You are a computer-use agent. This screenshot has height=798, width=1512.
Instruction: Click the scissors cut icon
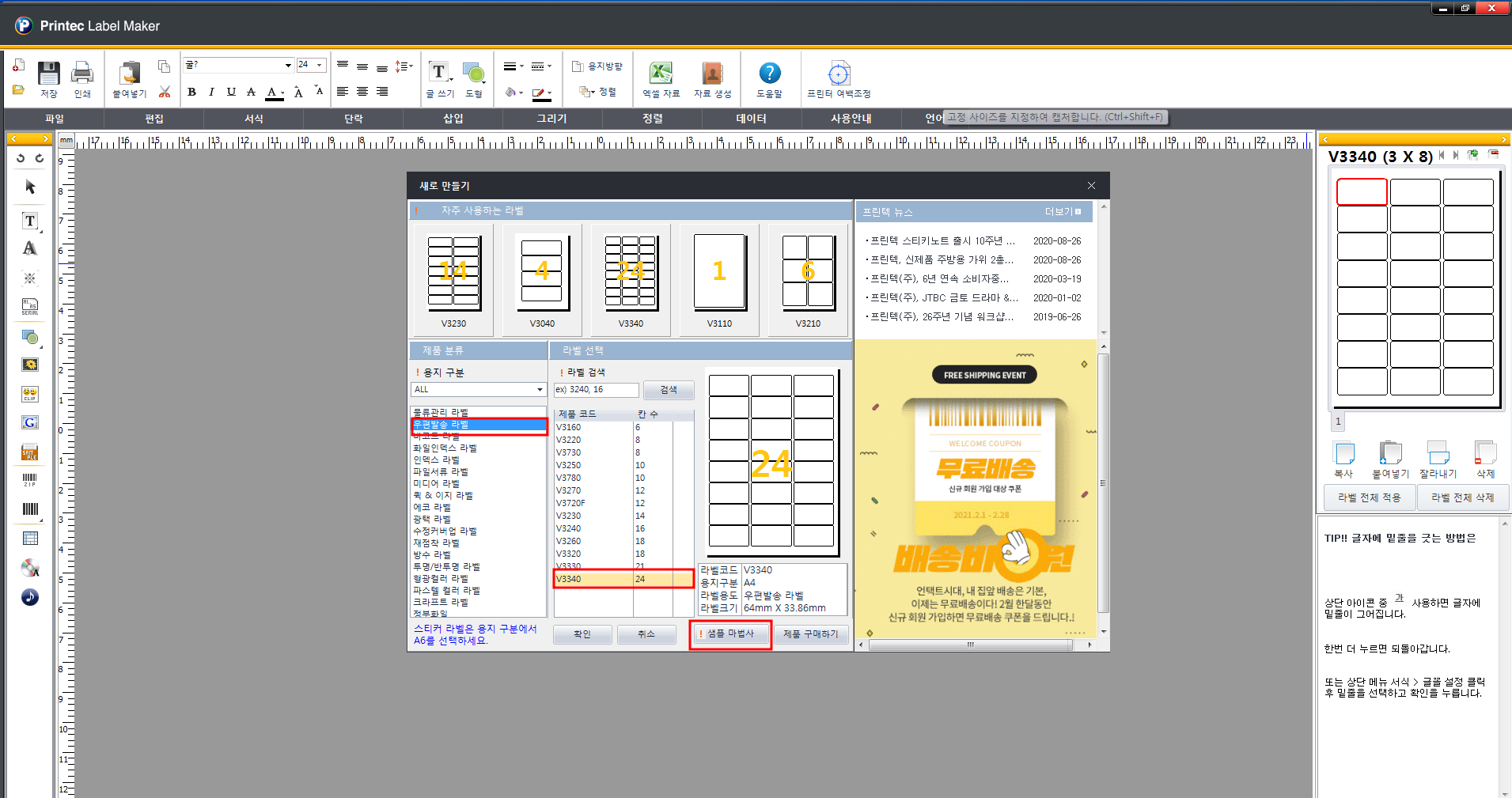[x=165, y=92]
